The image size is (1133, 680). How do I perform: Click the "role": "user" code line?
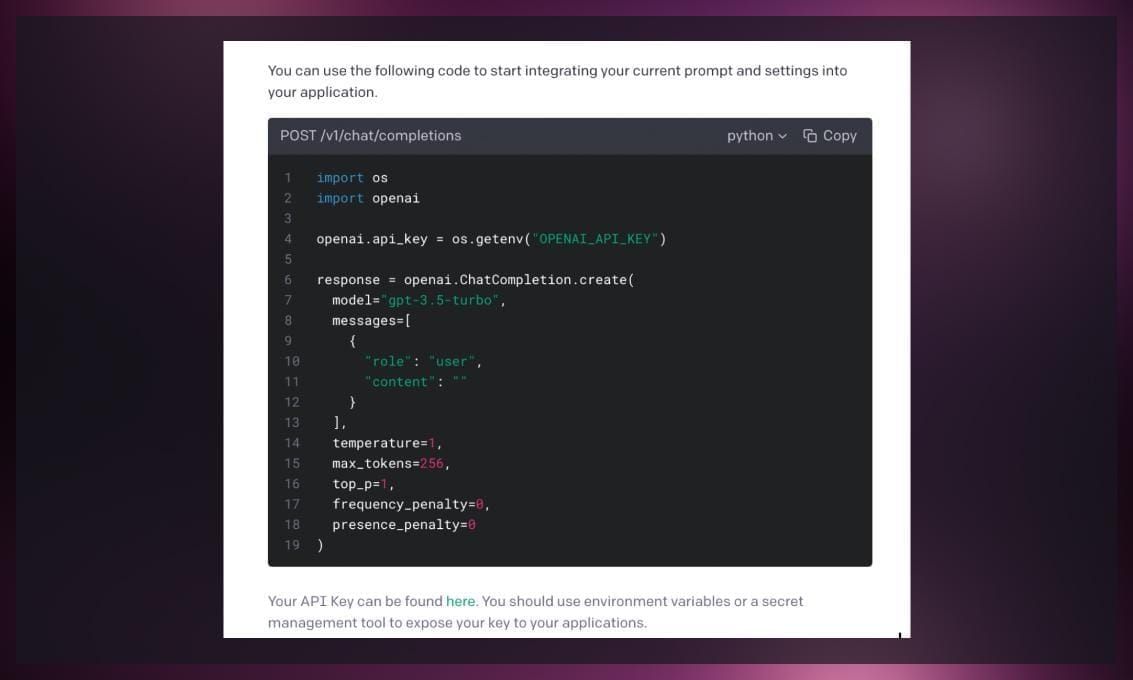point(423,361)
